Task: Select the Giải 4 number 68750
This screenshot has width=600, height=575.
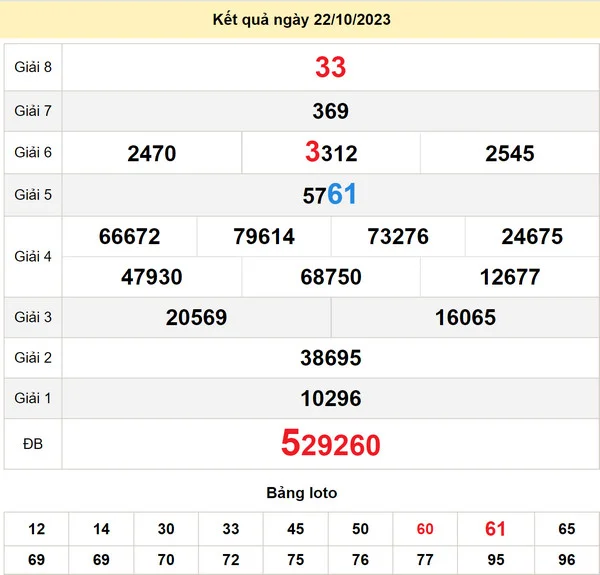Action: [x=330, y=277]
